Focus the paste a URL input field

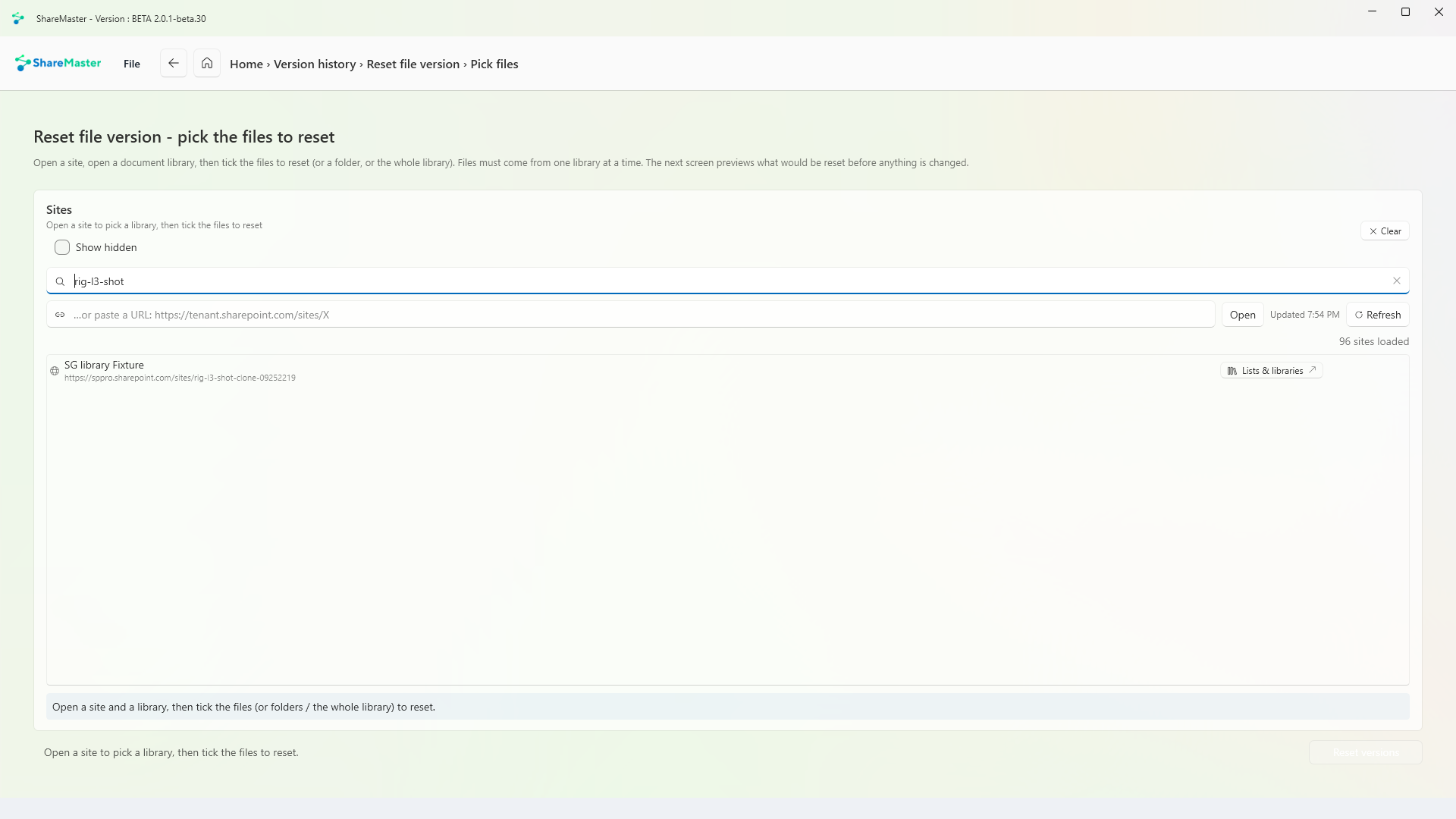tap(631, 315)
